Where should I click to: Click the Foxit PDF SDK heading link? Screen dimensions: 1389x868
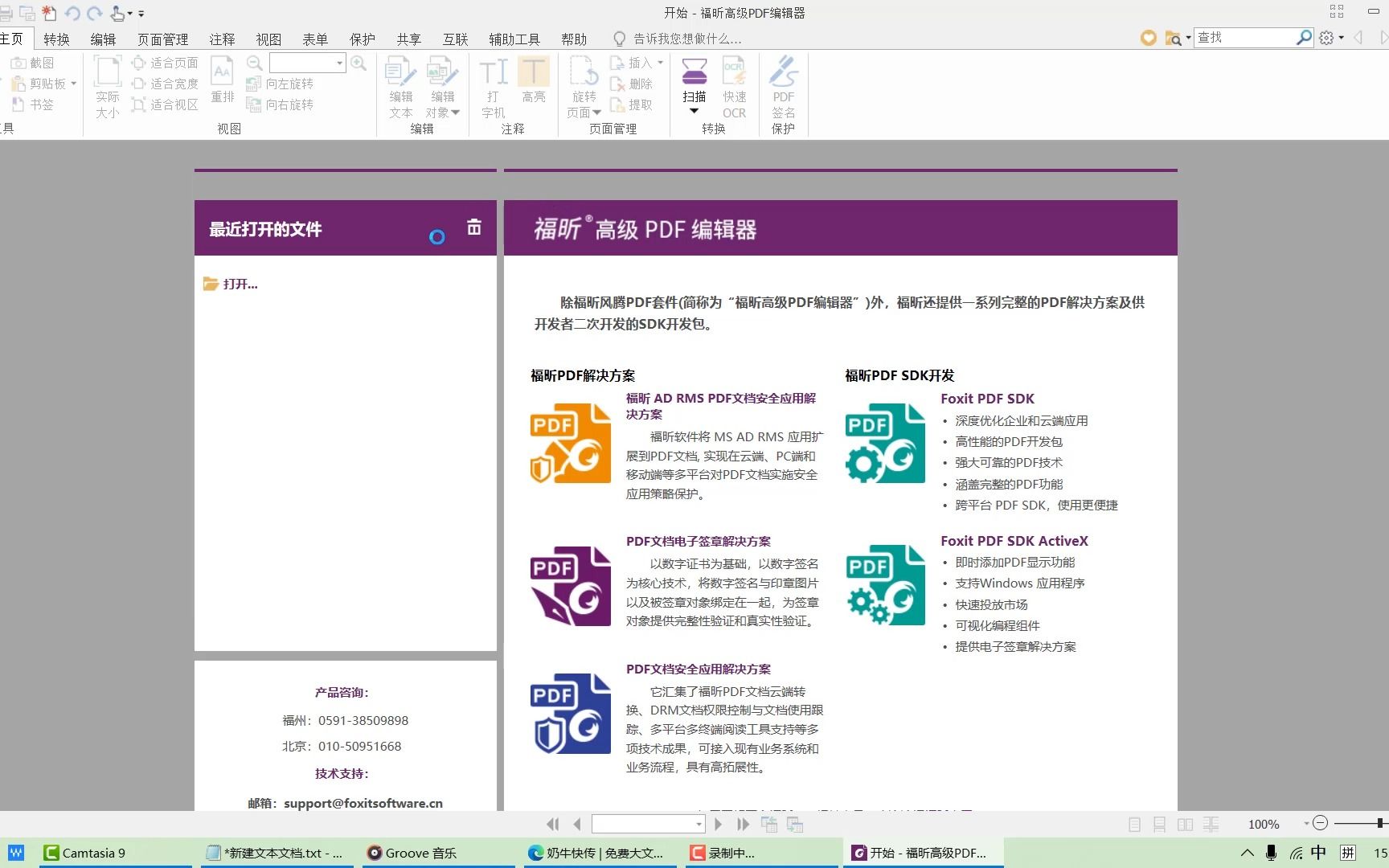click(987, 399)
